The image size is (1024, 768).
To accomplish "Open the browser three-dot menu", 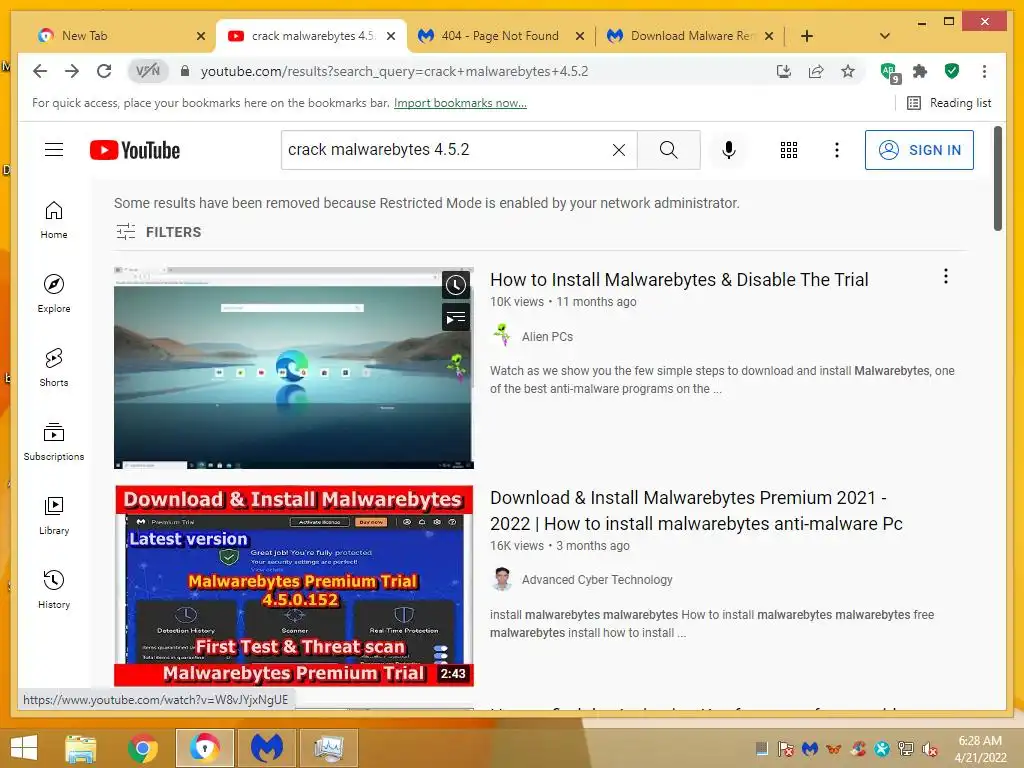I will [984, 71].
